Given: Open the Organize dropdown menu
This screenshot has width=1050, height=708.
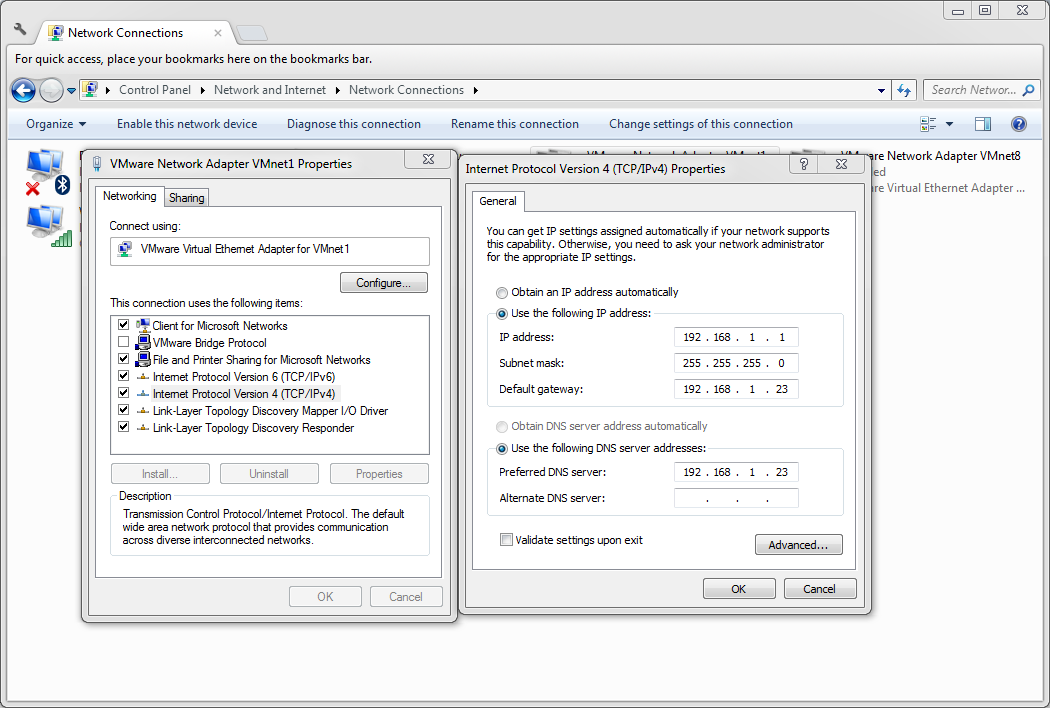Looking at the screenshot, I should pyautogui.click(x=56, y=124).
